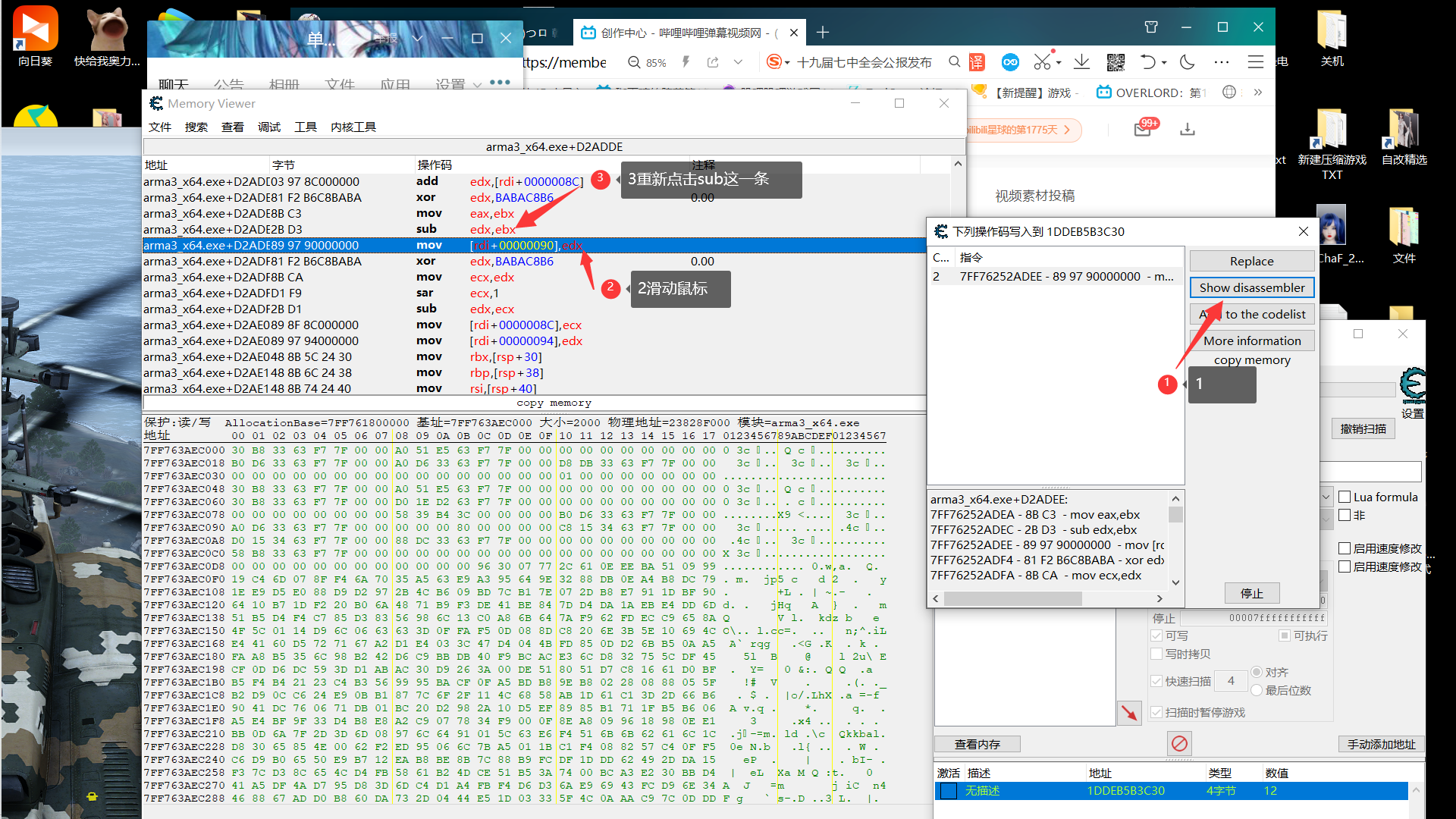The height and width of the screenshot is (819, 1456).
Task: Toggle the 可执行 checkbox
Action: (1284, 636)
